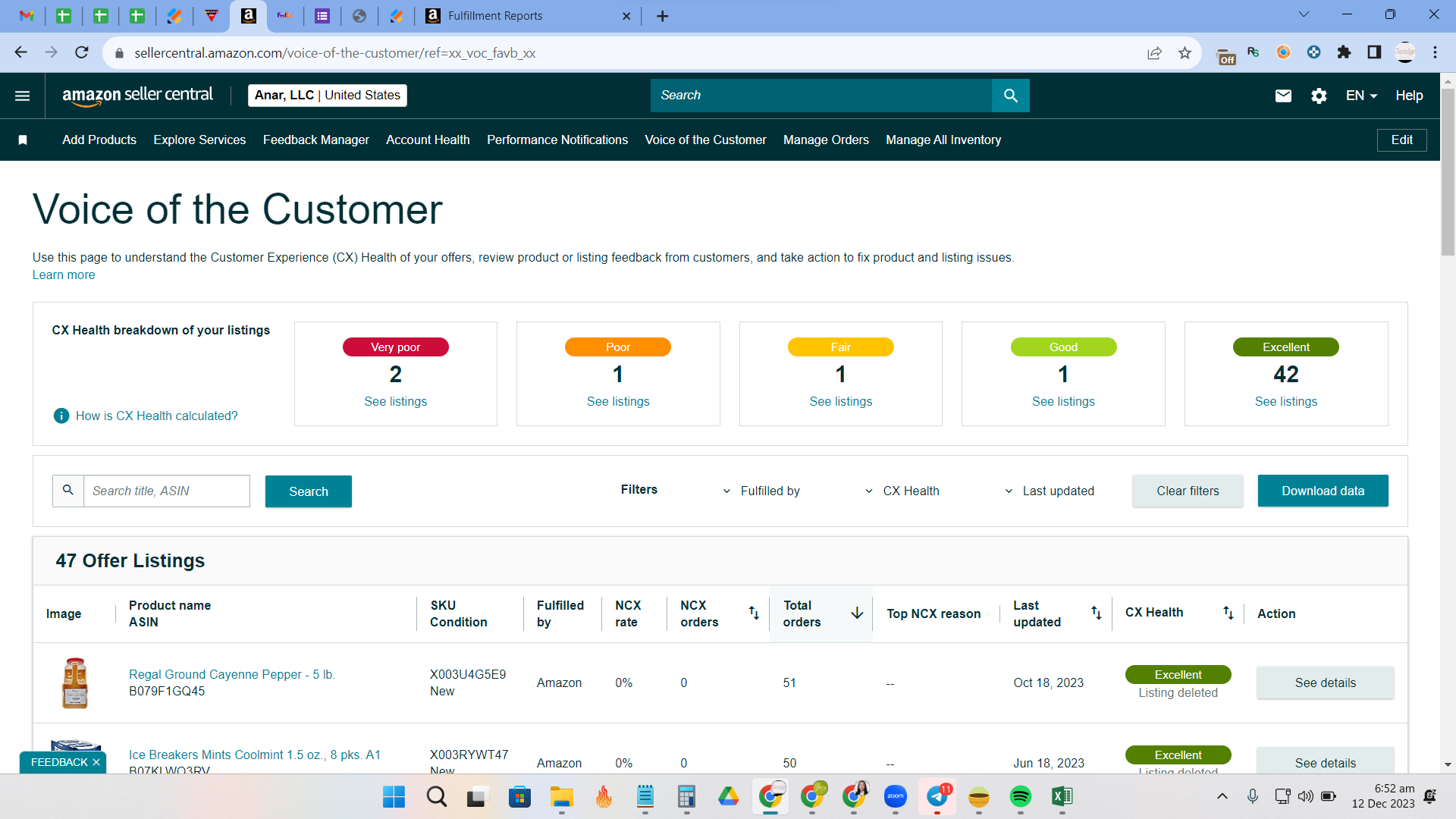This screenshot has width=1456, height=819.
Task: Click the search magnifier button in header
Action: point(1010,96)
